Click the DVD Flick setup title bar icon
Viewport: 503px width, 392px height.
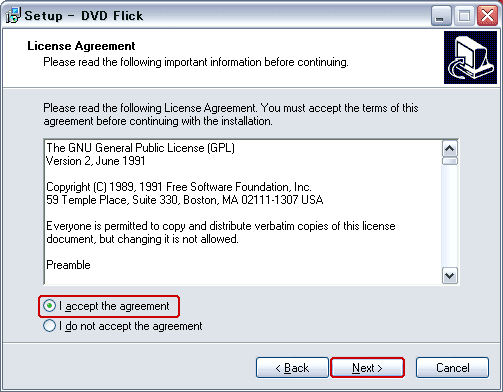click(x=13, y=15)
